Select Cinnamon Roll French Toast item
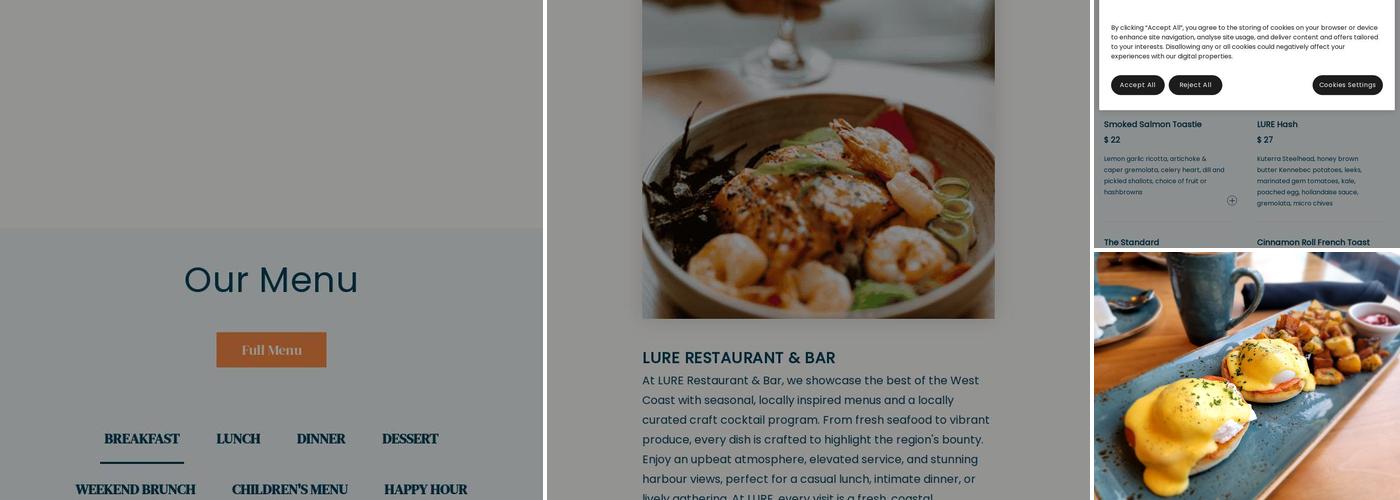Image resolution: width=1400 pixels, height=500 pixels. tap(1313, 242)
